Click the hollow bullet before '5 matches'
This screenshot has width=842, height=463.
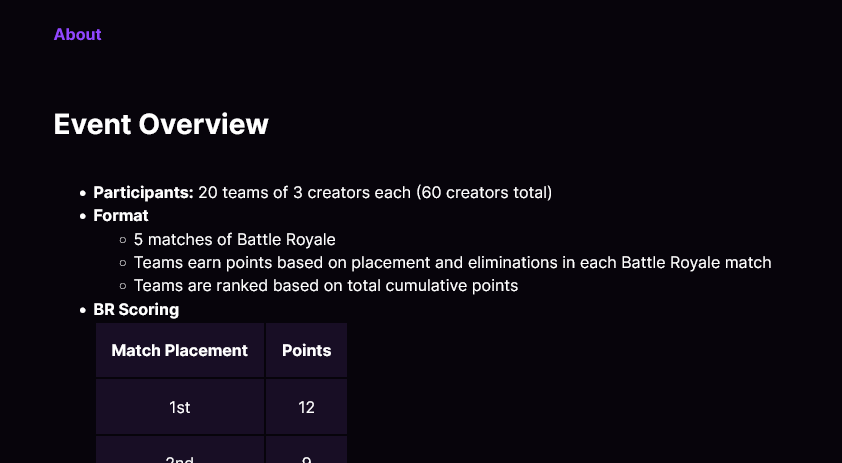122,240
